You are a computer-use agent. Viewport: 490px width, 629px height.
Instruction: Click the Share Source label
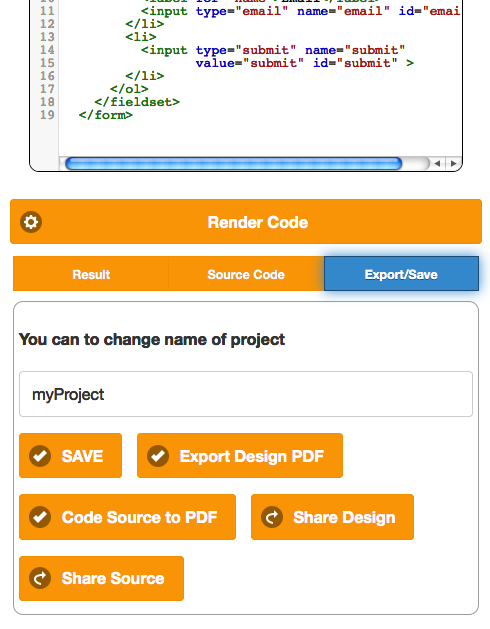pyautogui.click(x=113, y=578)
